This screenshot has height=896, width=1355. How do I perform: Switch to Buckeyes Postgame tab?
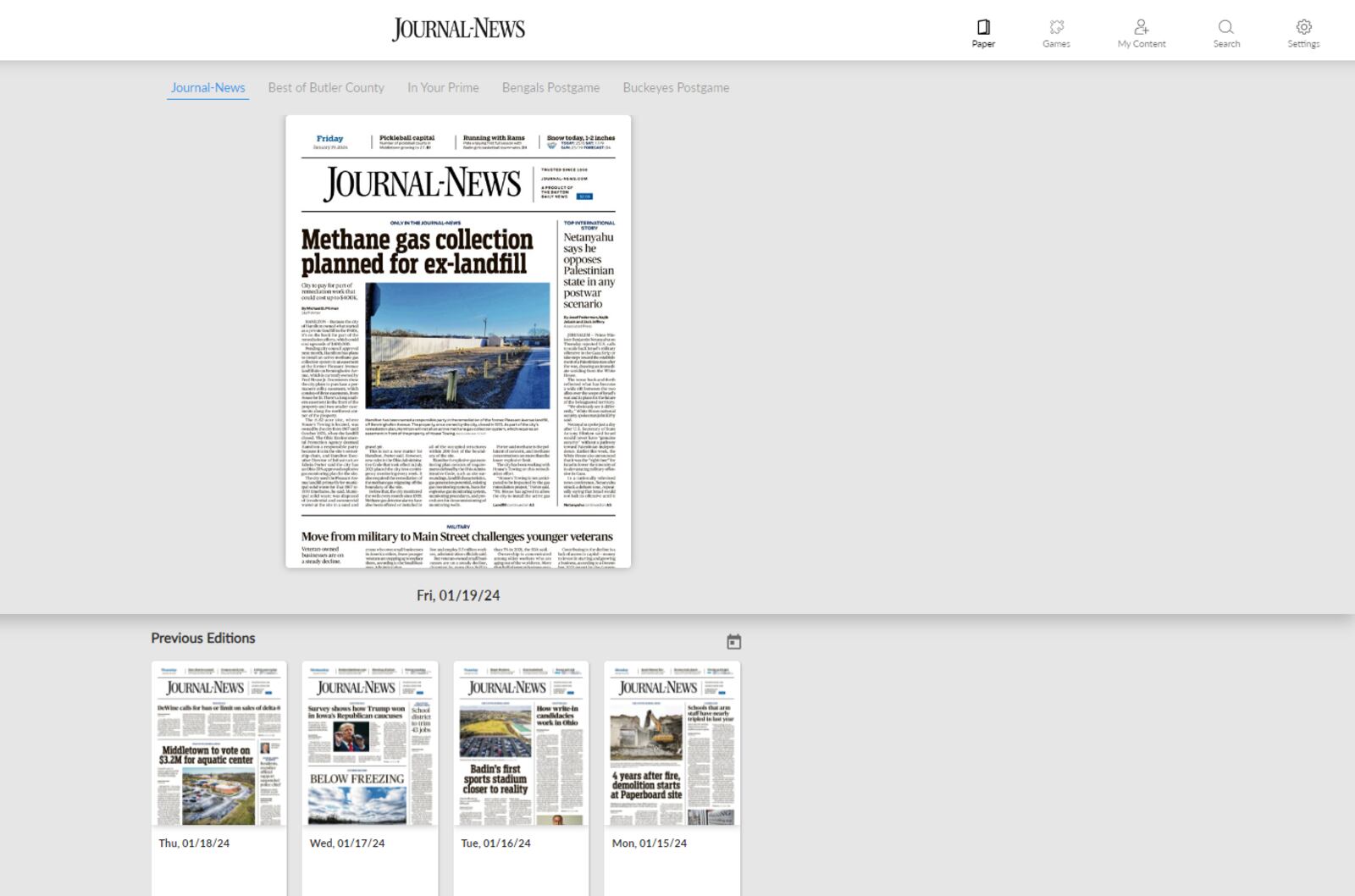676,88
